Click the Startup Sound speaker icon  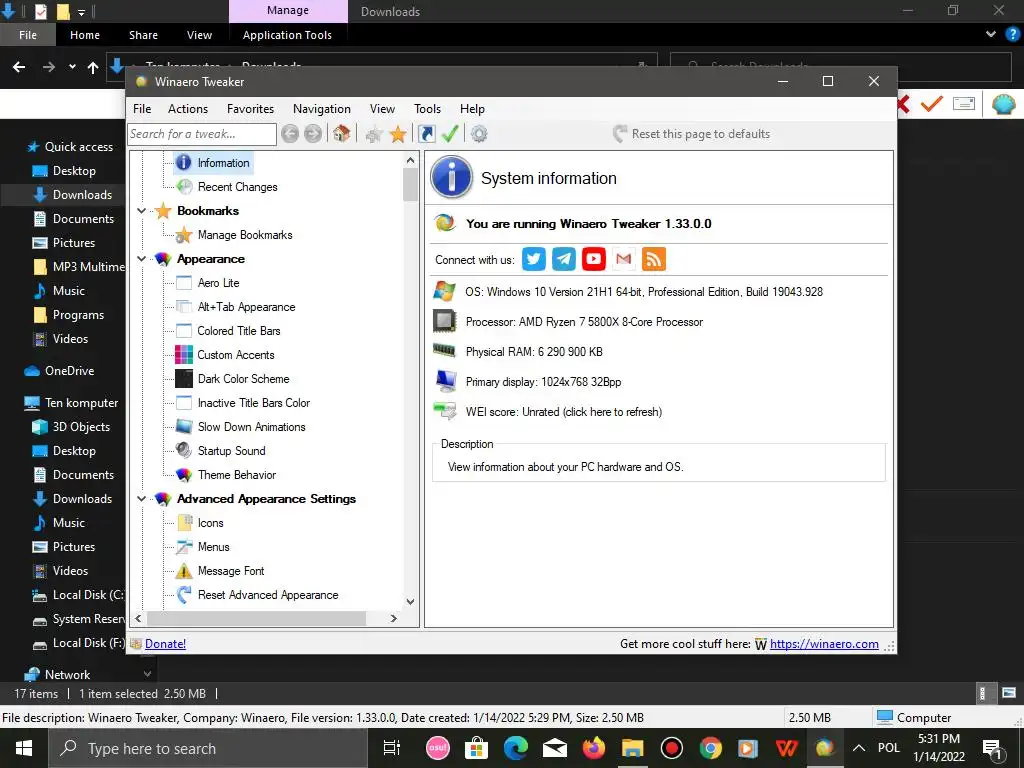(184, 451)
